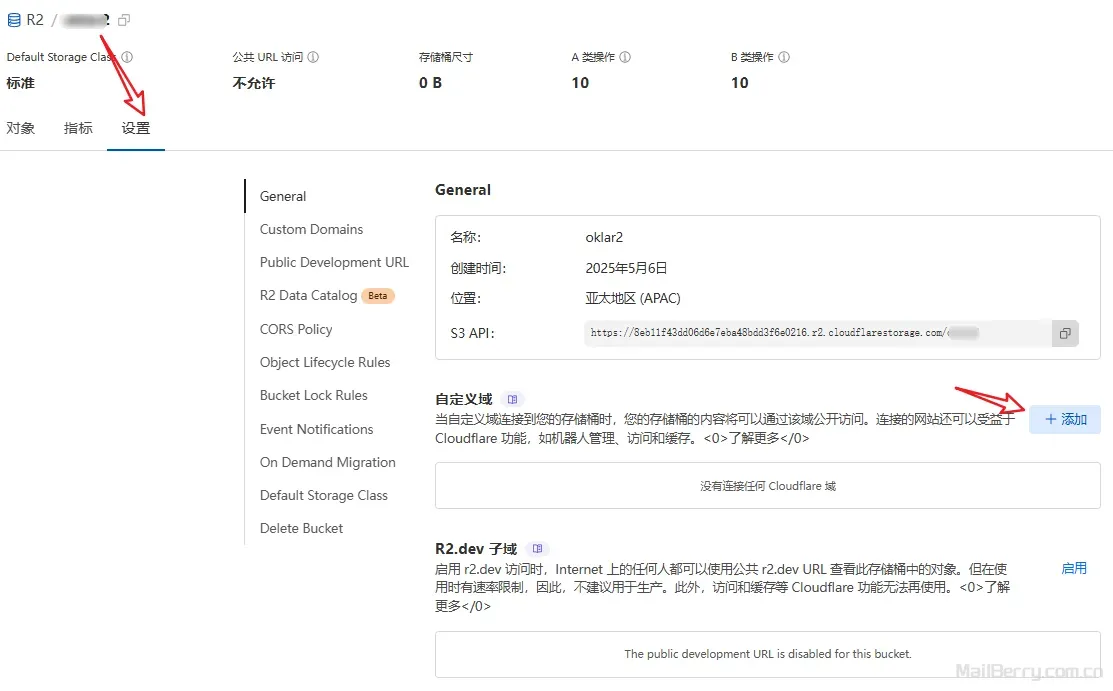Jump to Bucket Lock Rules

click(314, 396)
